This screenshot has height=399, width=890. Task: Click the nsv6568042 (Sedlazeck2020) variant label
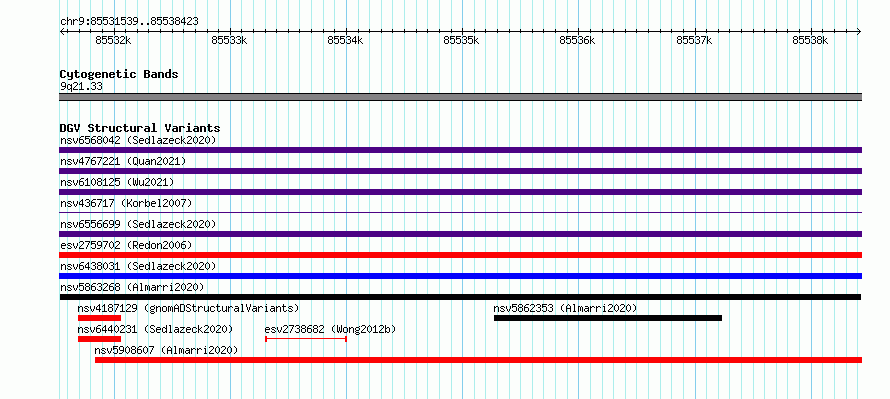pyautogui.click(x=138, y=140)
